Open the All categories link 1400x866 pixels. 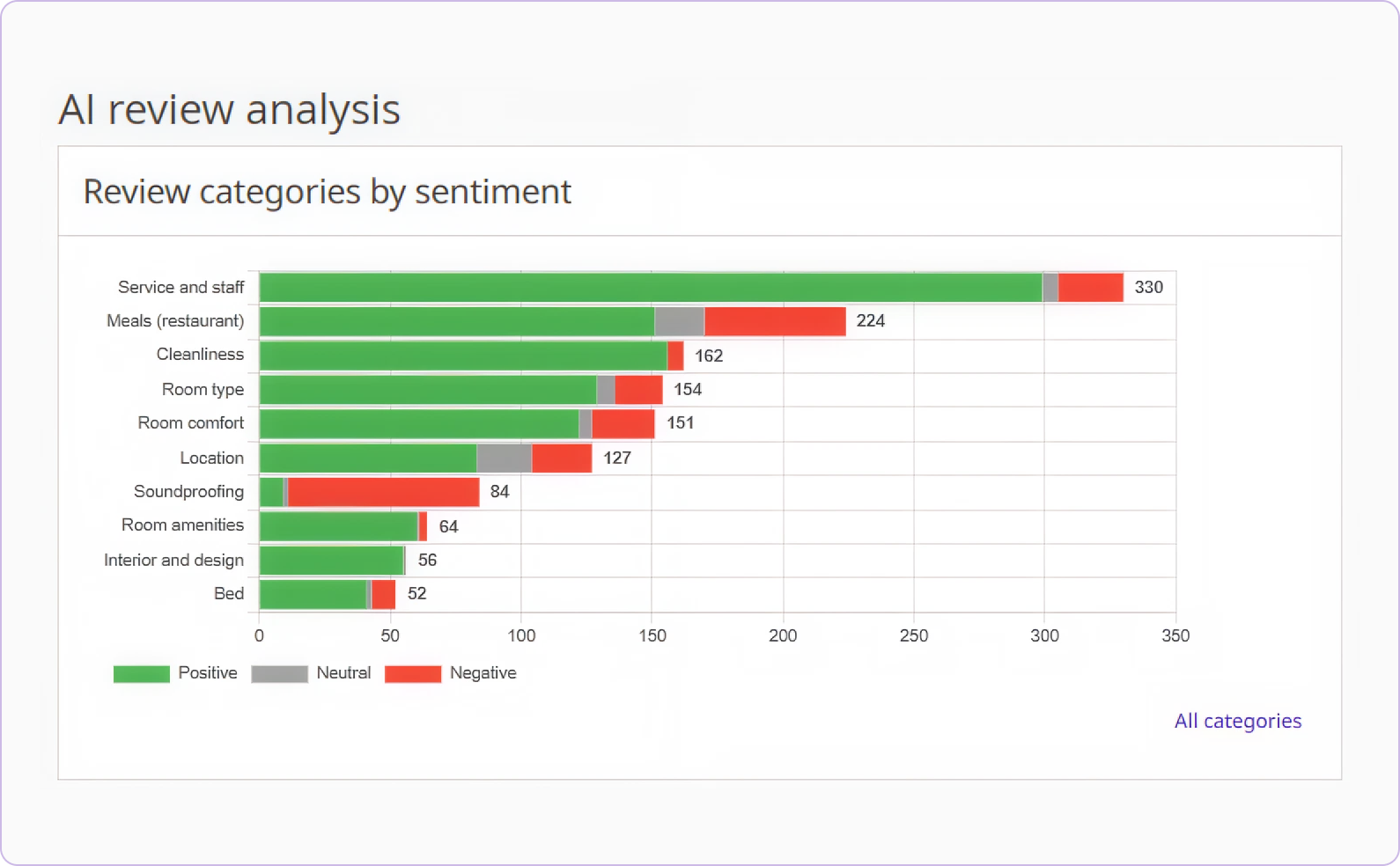pyautogui.click(x=1237, y=721)
